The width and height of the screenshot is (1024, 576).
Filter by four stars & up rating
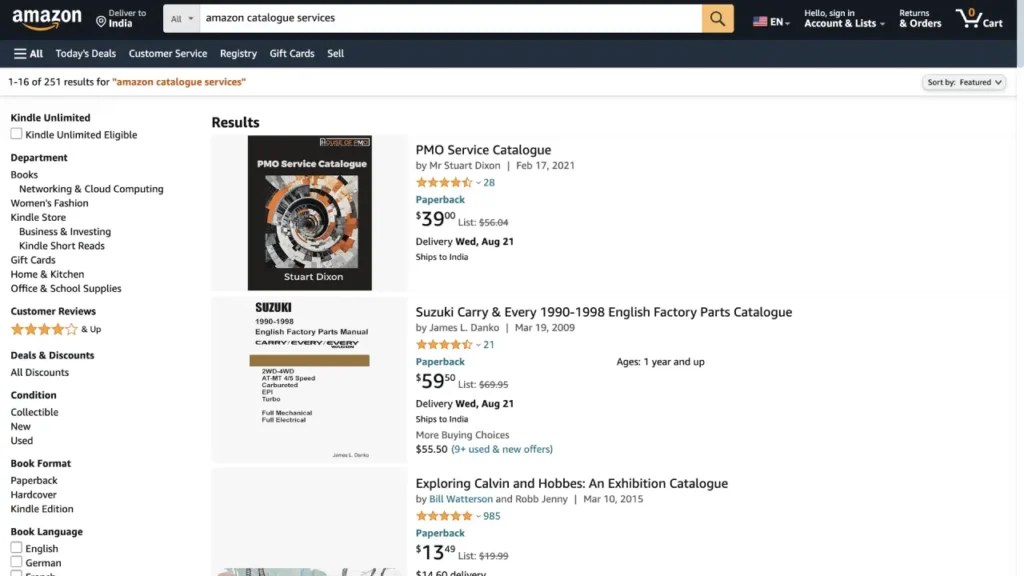(x=44, y=329)
